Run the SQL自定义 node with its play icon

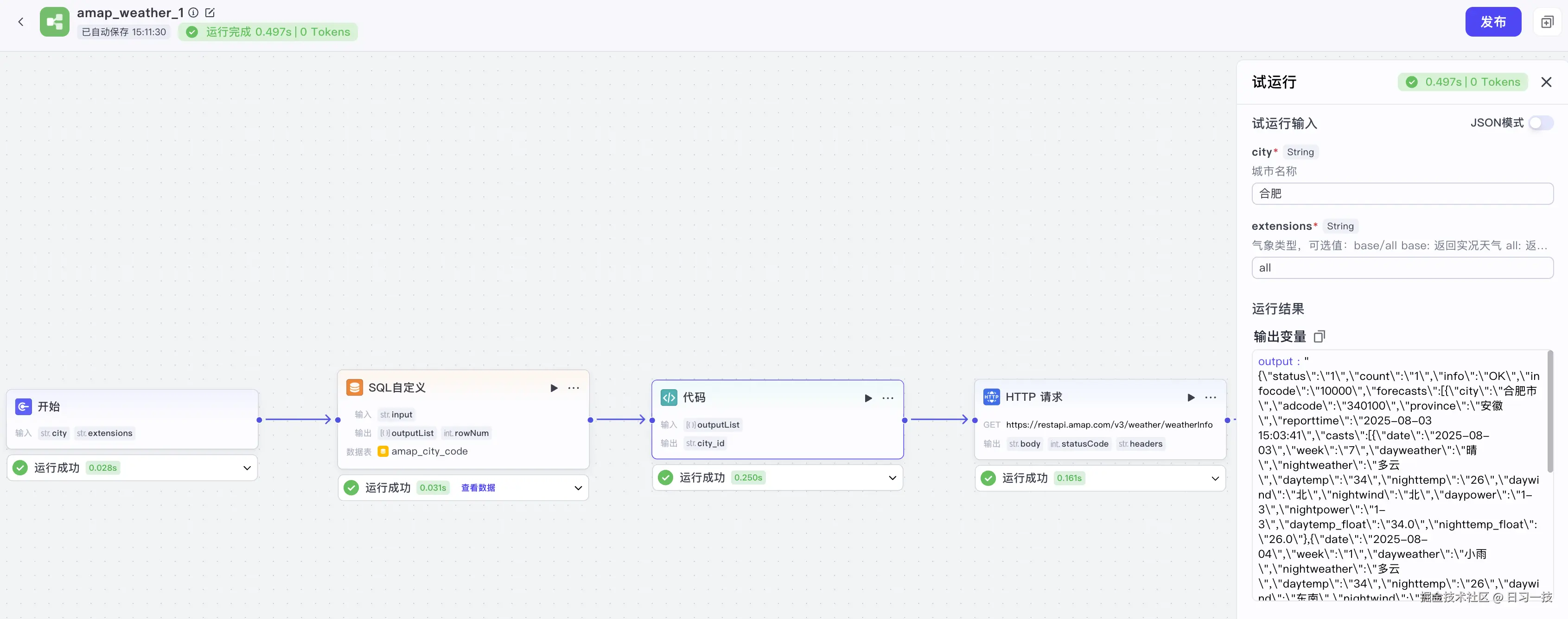click(554, 388)
